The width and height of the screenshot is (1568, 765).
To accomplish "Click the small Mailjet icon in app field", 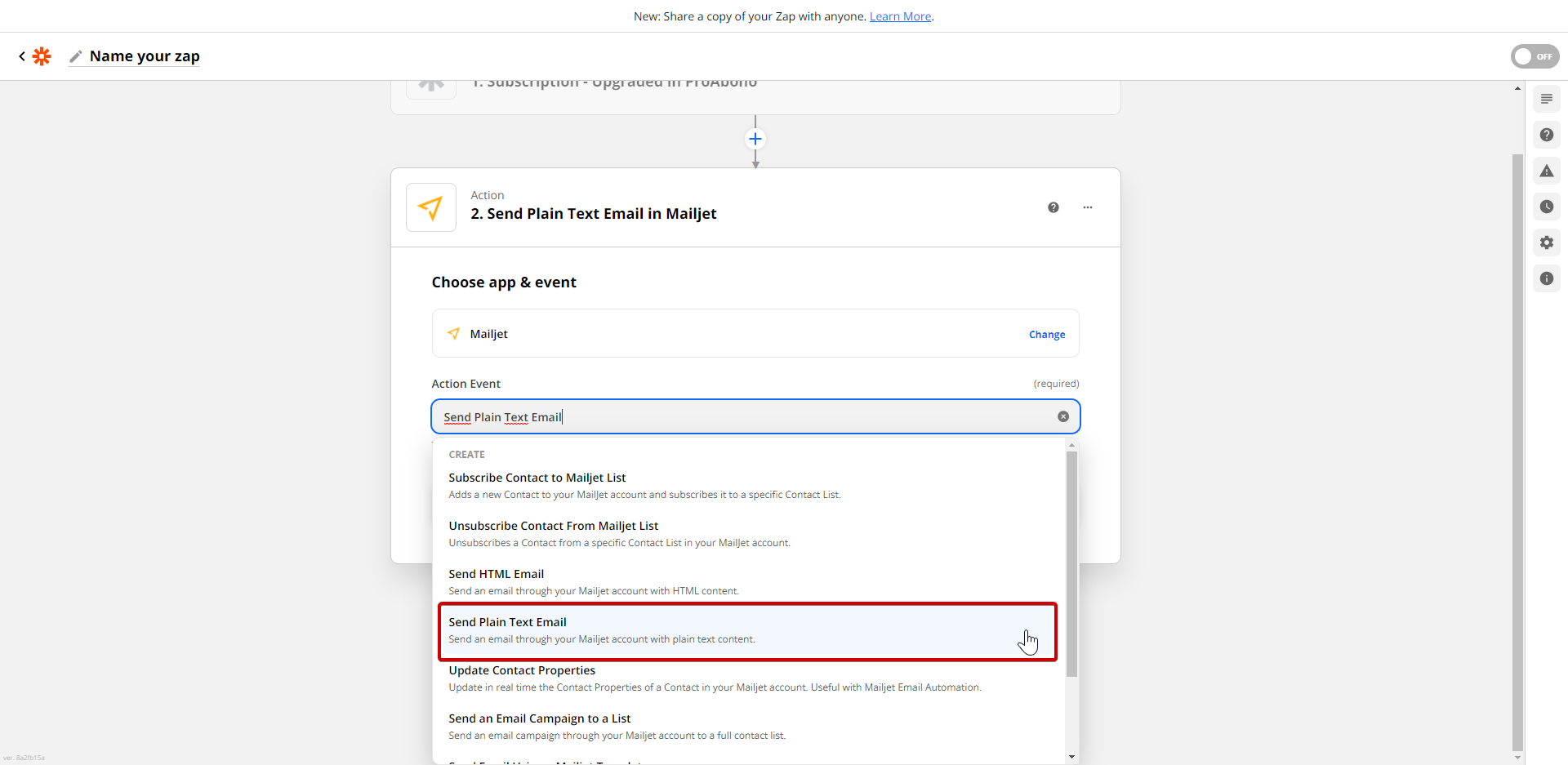I will click(454, 333).
